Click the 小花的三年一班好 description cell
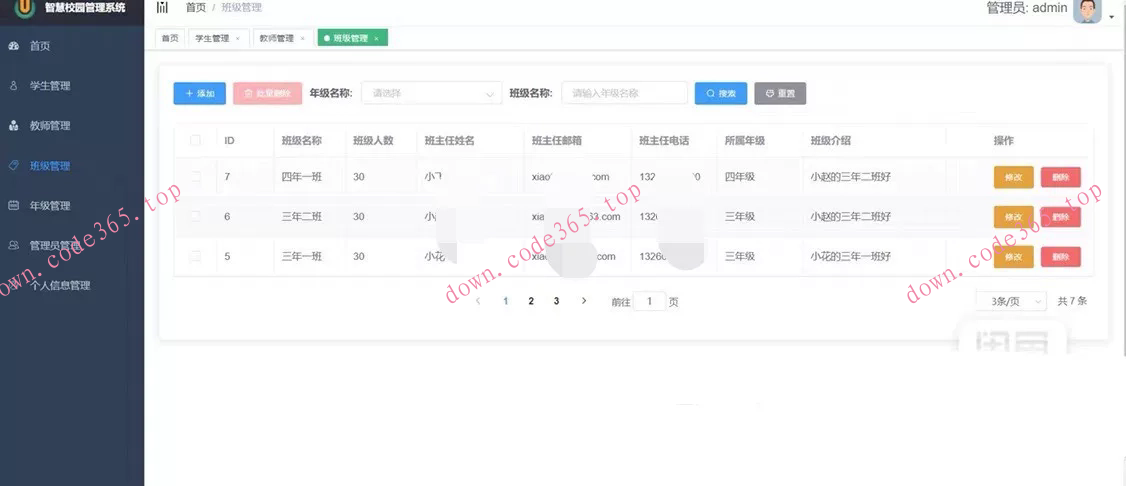 [850, 256]
